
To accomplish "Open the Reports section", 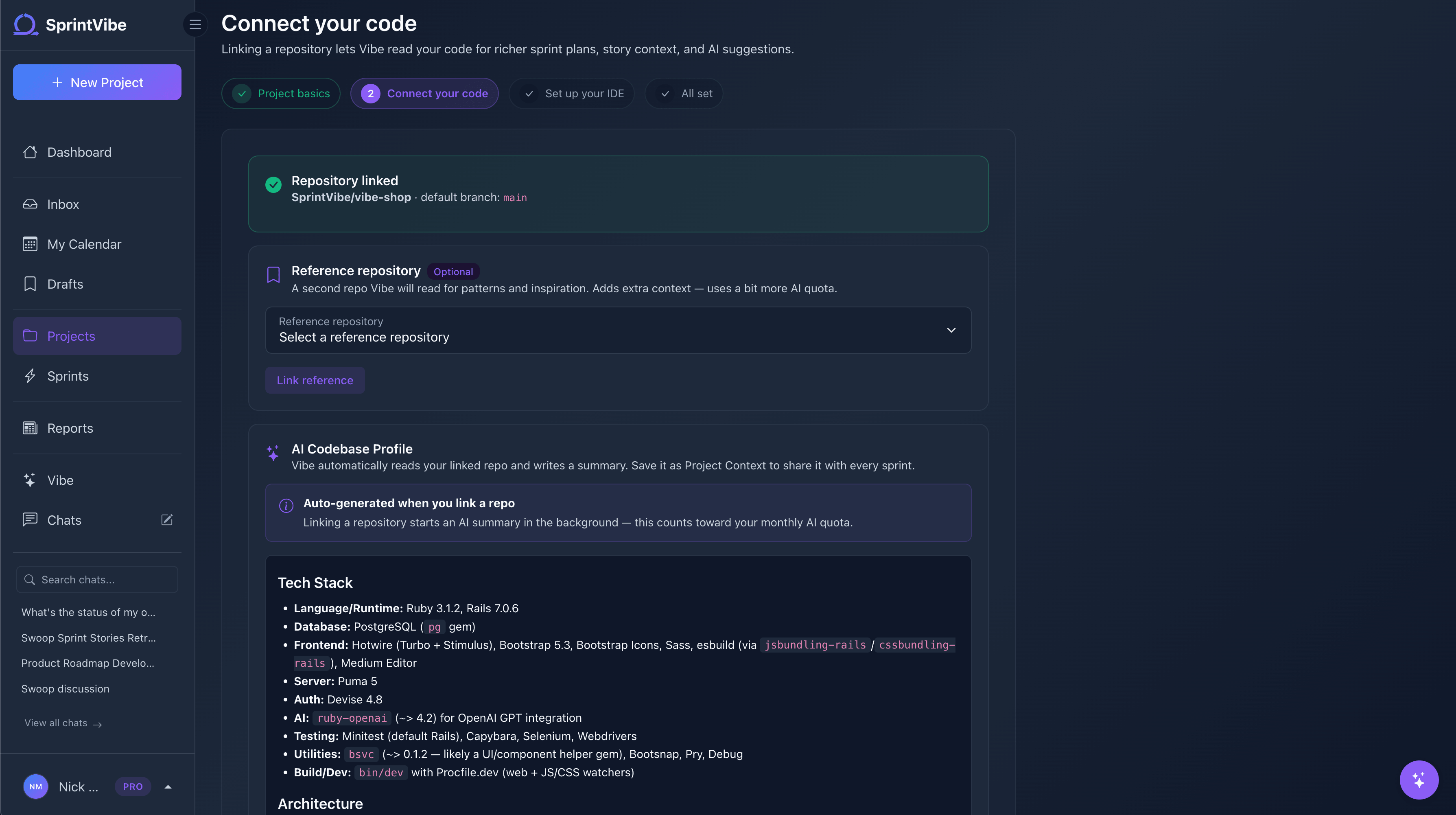I will (x=97, y=428).
